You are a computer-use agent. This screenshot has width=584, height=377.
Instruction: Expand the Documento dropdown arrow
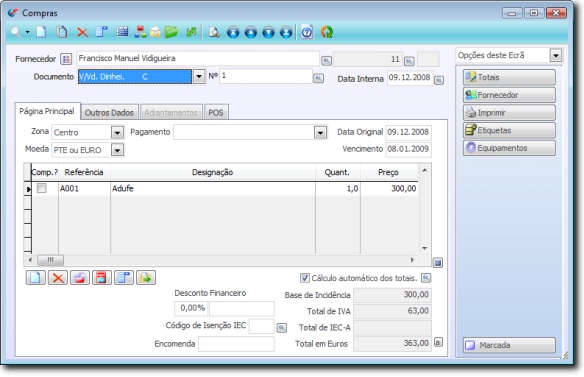click(199, 77)
